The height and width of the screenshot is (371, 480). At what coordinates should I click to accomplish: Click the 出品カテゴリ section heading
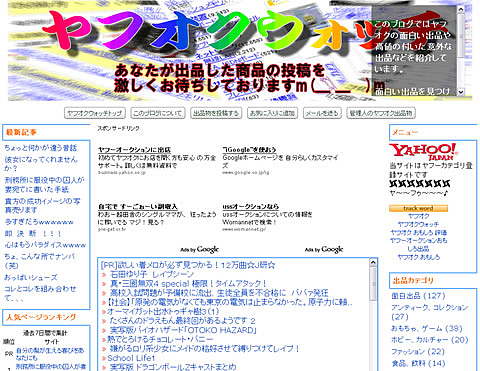pos(413,281)
